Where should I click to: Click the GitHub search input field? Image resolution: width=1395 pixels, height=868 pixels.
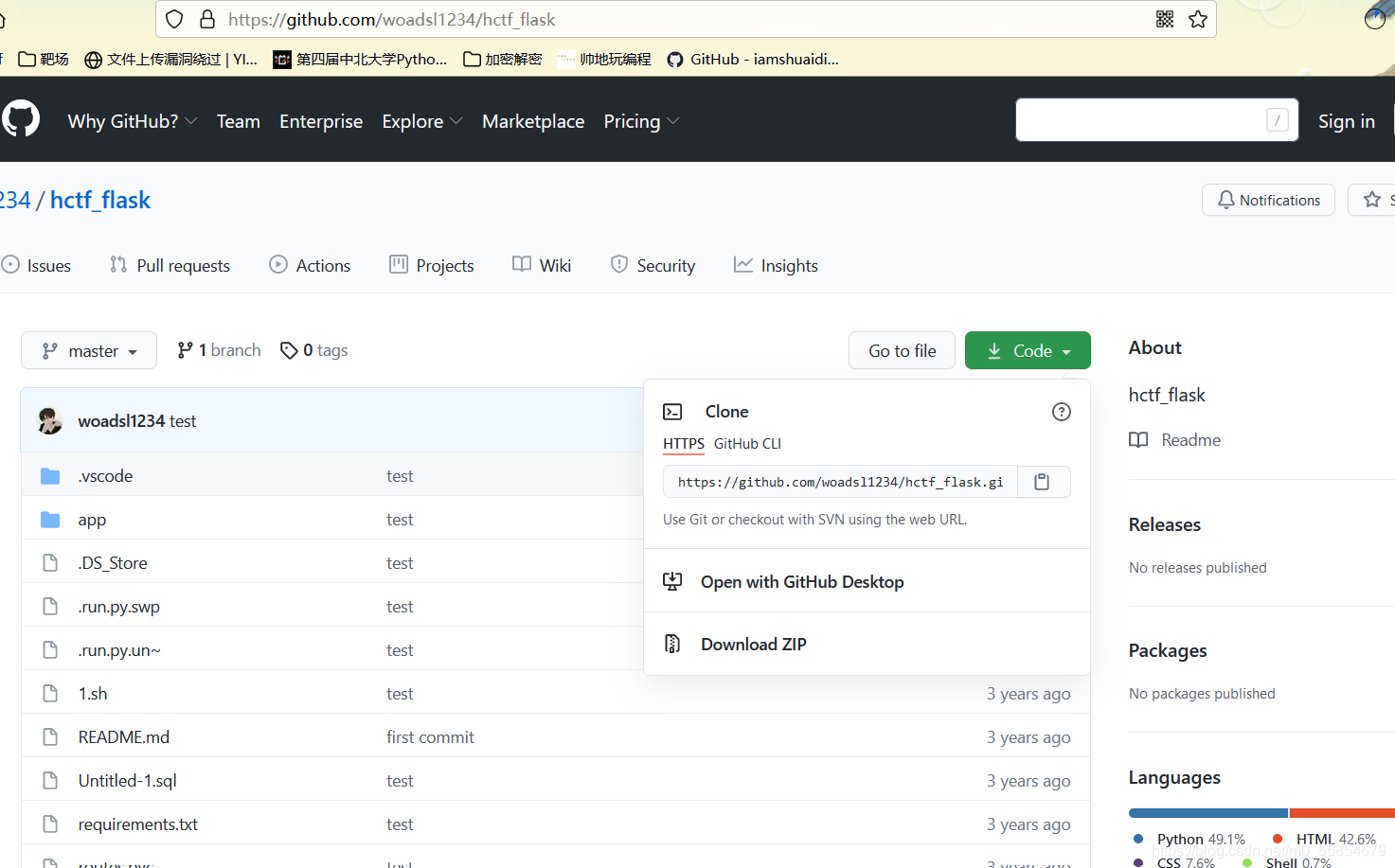click(x=1156, y=120)
